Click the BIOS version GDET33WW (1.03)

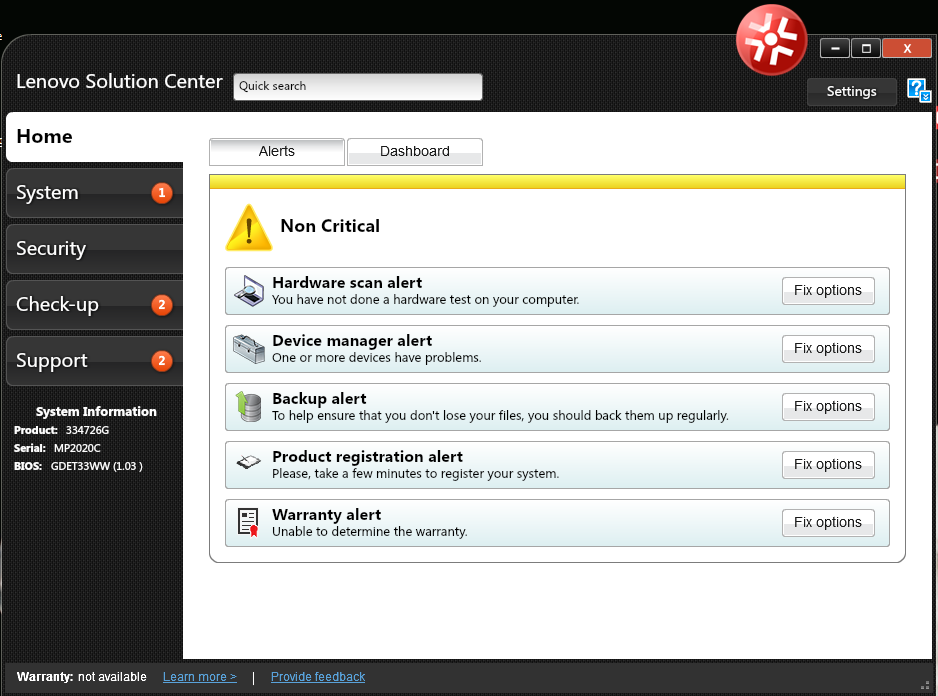click(96, 466)
